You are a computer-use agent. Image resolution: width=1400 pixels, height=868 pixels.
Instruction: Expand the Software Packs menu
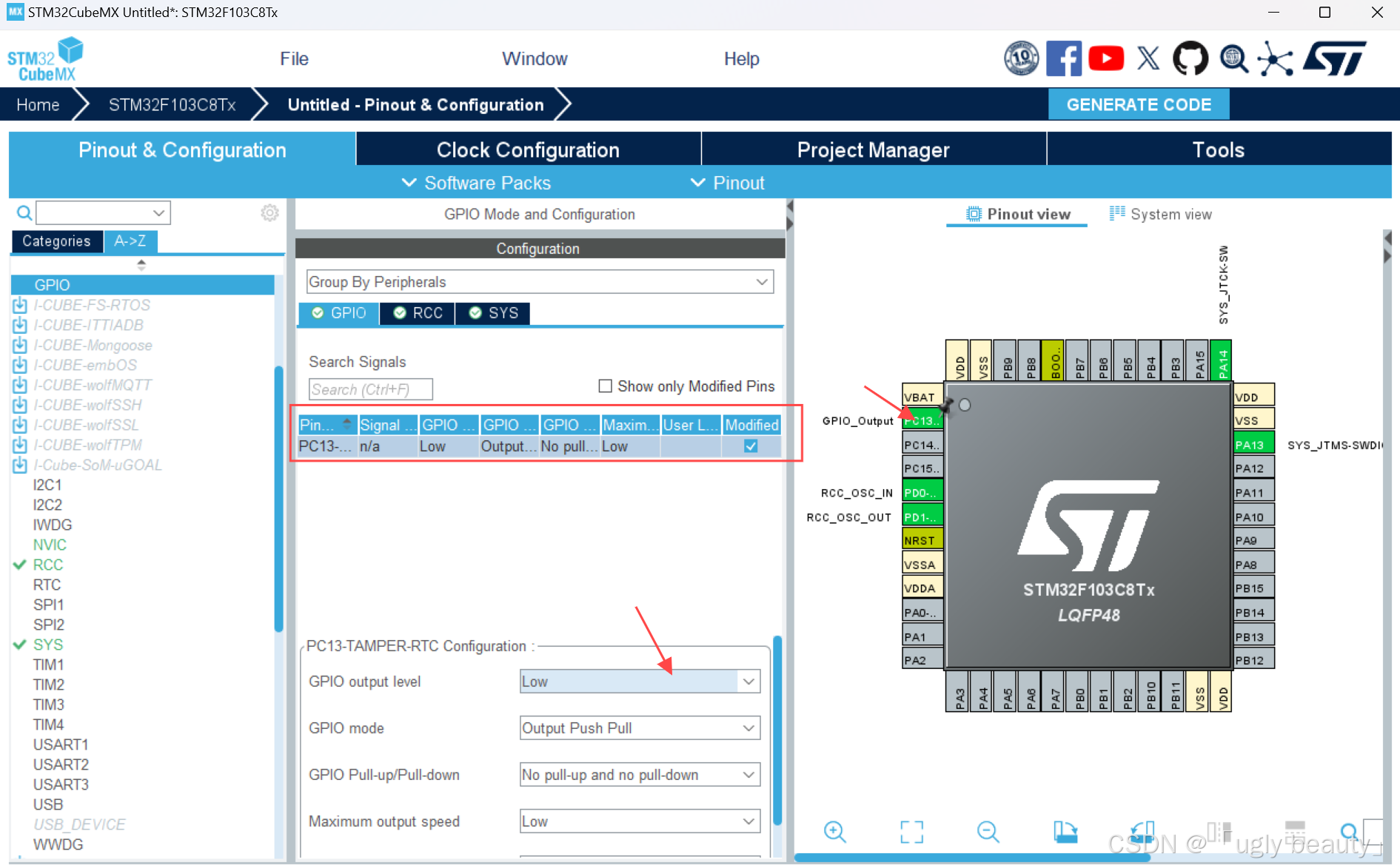click(x=476, y=183)
